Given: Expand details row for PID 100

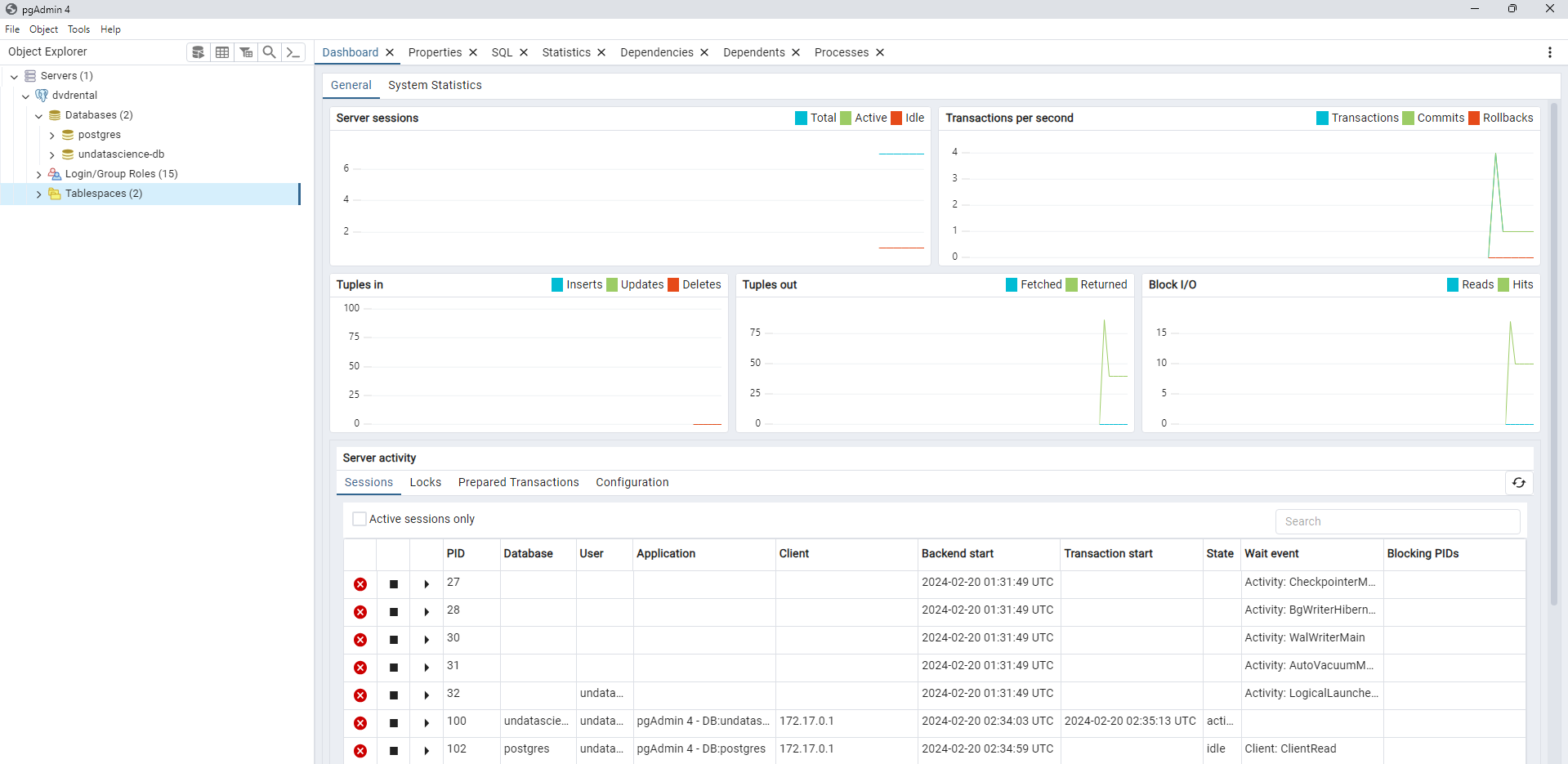Looking at the screenshot, I should [427, 723].
